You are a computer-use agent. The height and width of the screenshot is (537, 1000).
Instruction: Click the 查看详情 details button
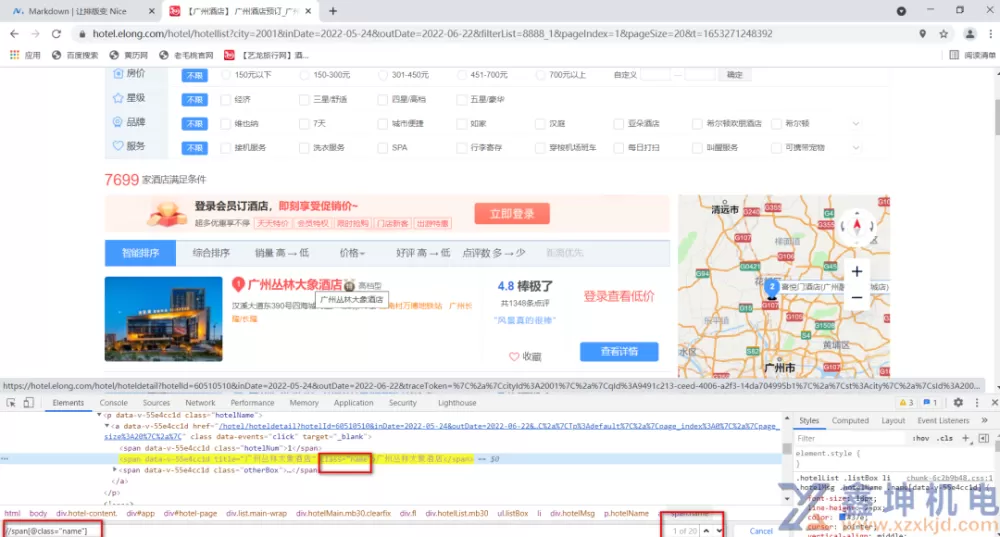[619, 351]
